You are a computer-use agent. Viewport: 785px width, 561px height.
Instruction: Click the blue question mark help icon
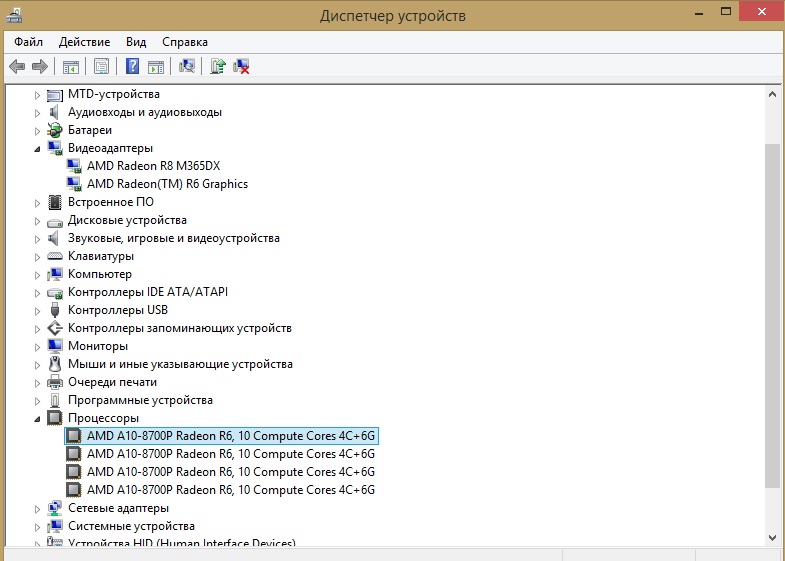(132, 67)
